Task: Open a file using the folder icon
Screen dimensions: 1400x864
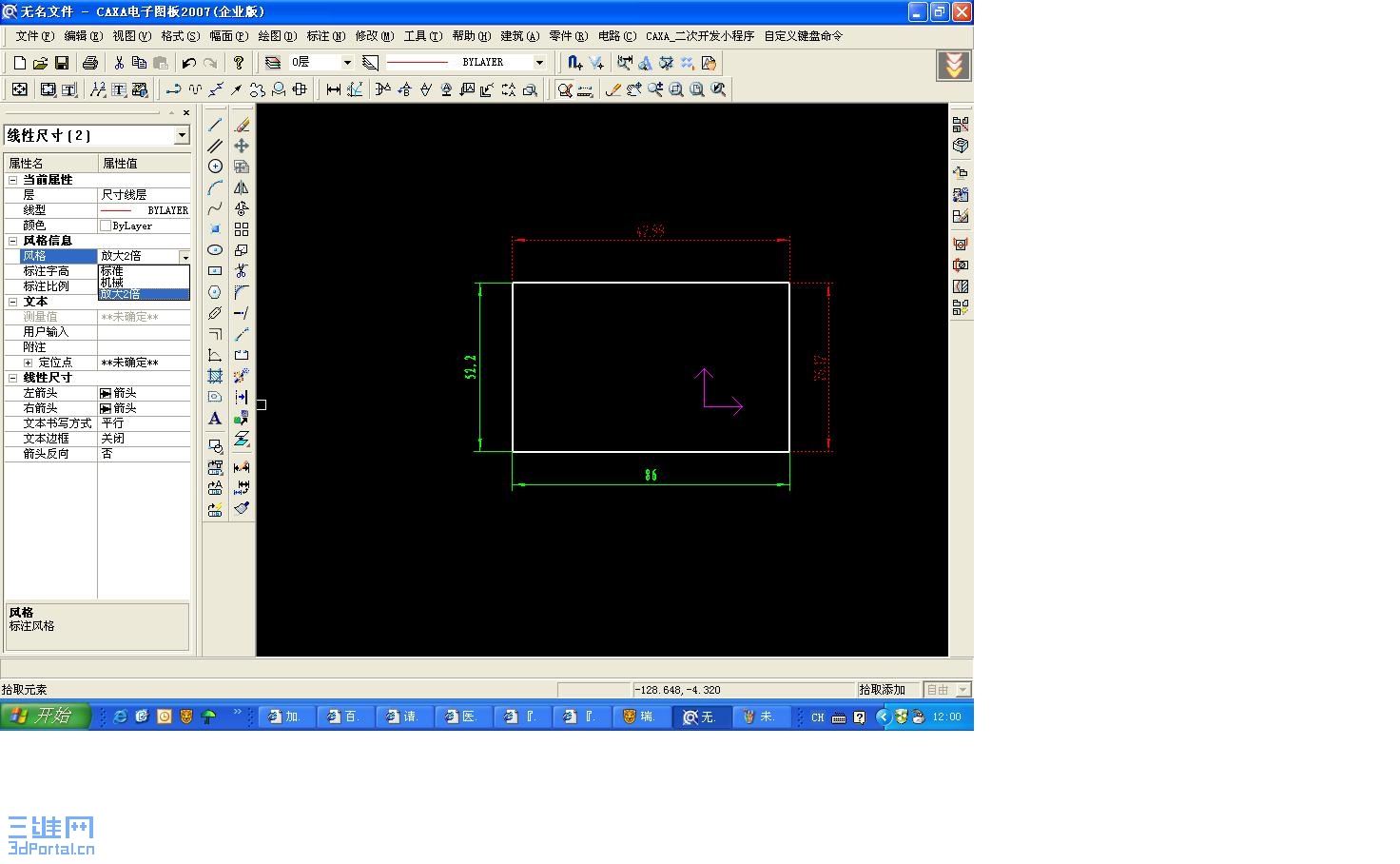Action: click(40, 63)
